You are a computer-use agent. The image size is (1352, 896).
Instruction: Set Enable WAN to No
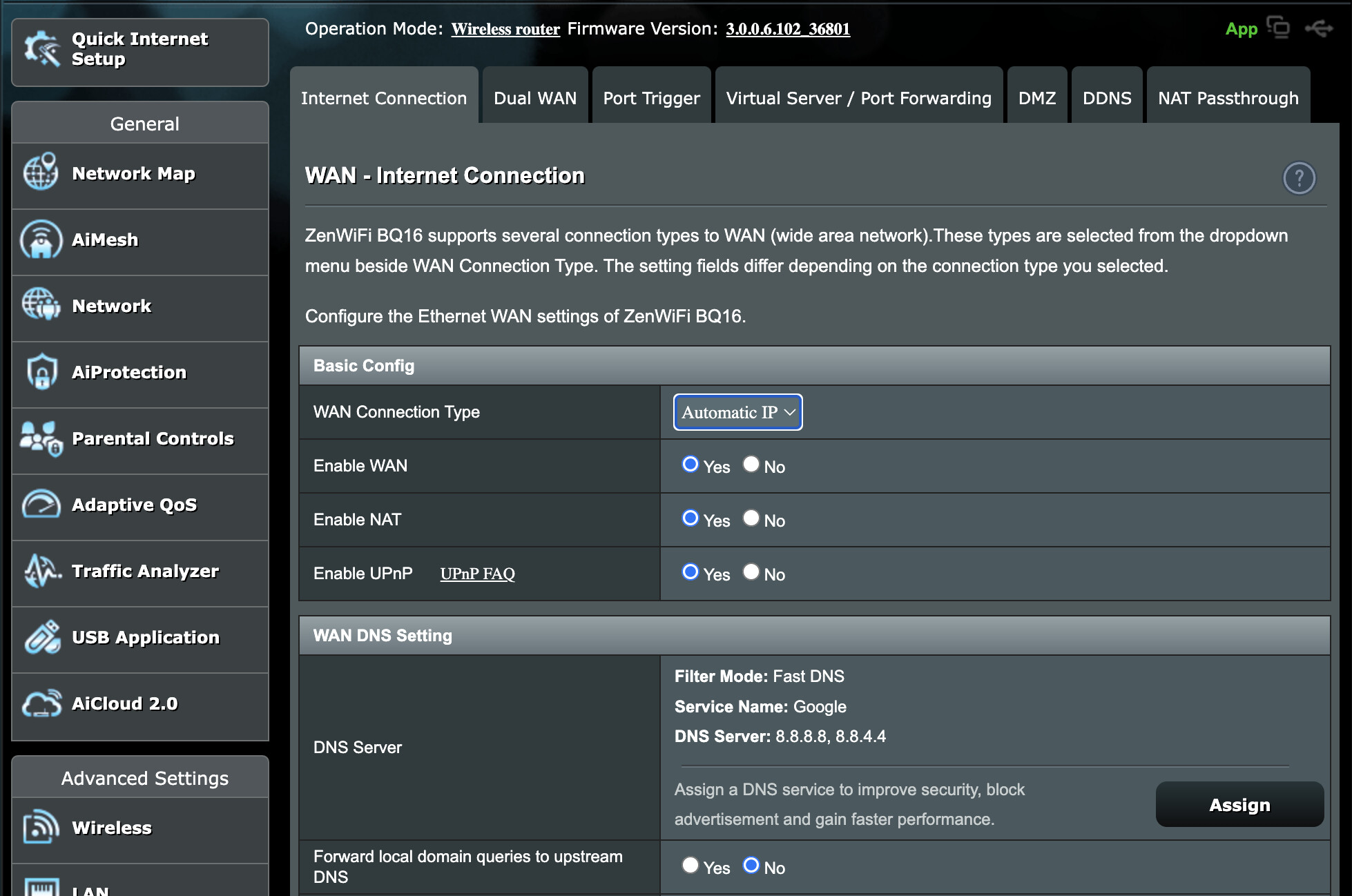(x=751, y=464)
